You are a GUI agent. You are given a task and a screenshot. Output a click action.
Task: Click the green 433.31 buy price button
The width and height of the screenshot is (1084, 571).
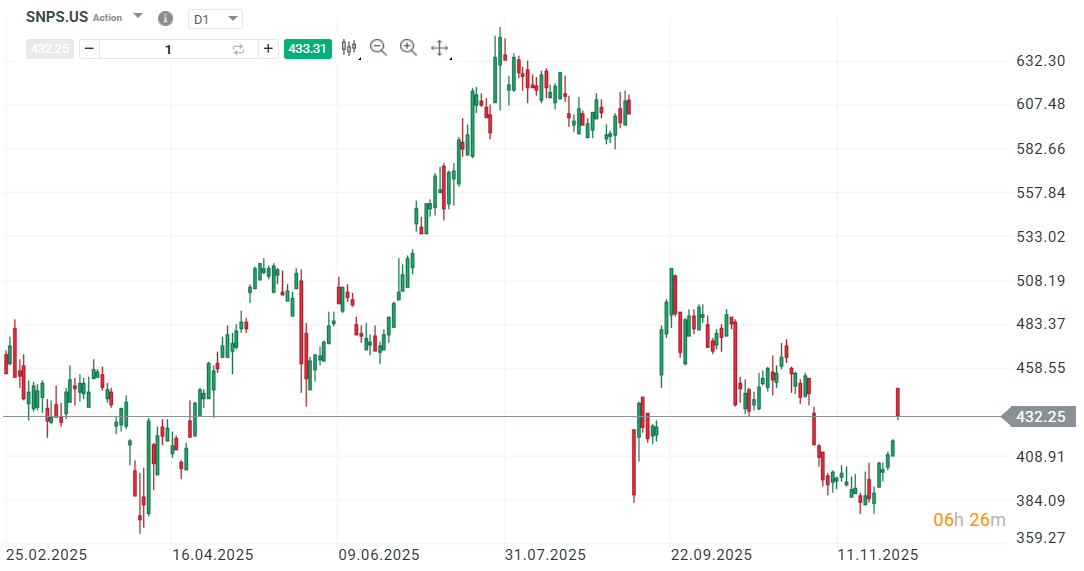coord(307,49)
